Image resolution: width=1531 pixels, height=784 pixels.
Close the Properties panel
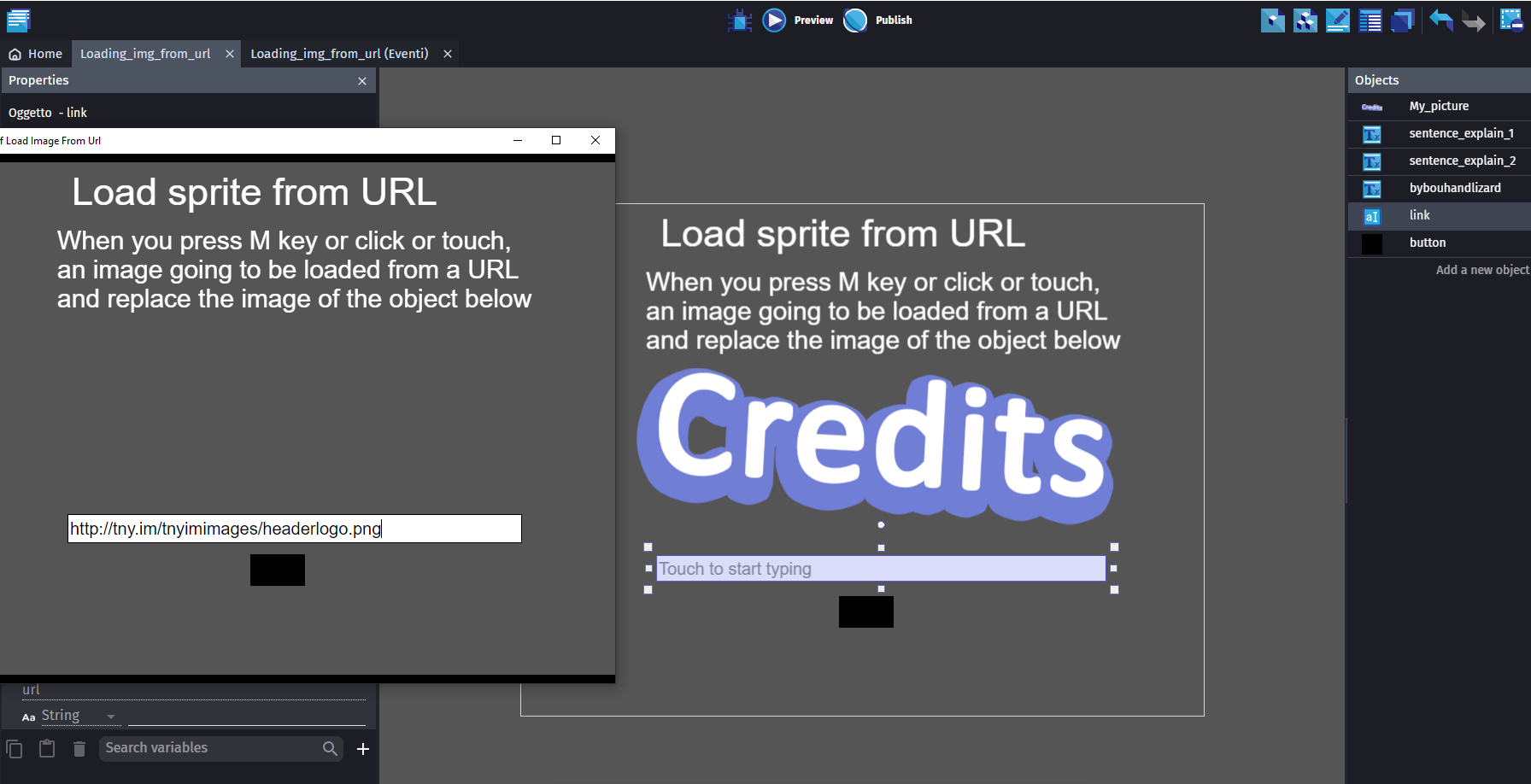pyautogui.click(x=362, y=81)
